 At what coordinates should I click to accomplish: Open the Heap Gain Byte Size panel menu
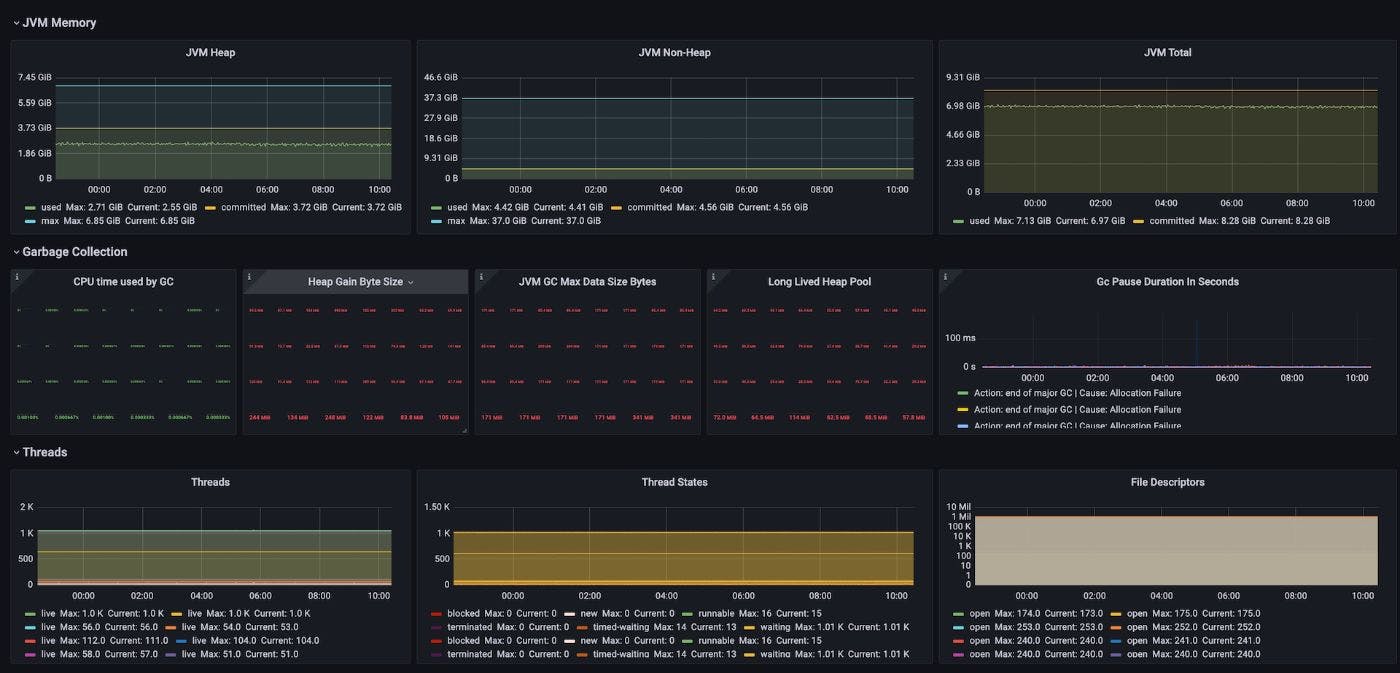pyautogui.click(x=409, y=281)
